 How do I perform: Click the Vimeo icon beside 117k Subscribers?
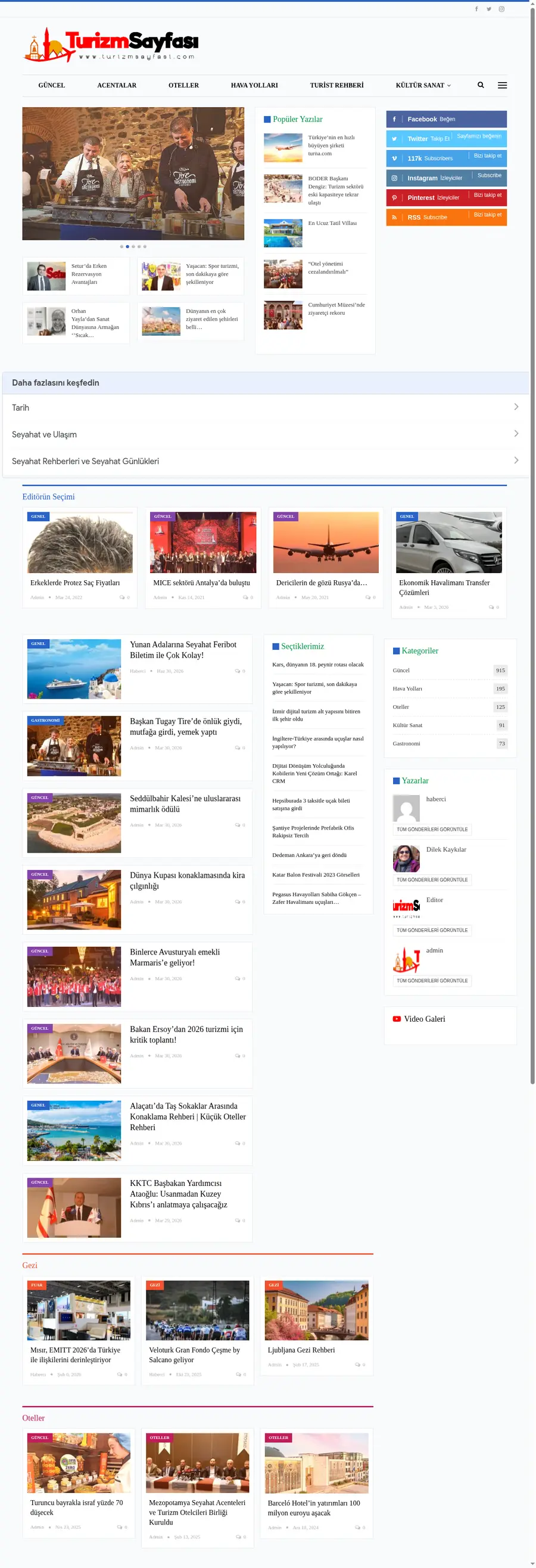pyautogui.click(x=394, y=158)
